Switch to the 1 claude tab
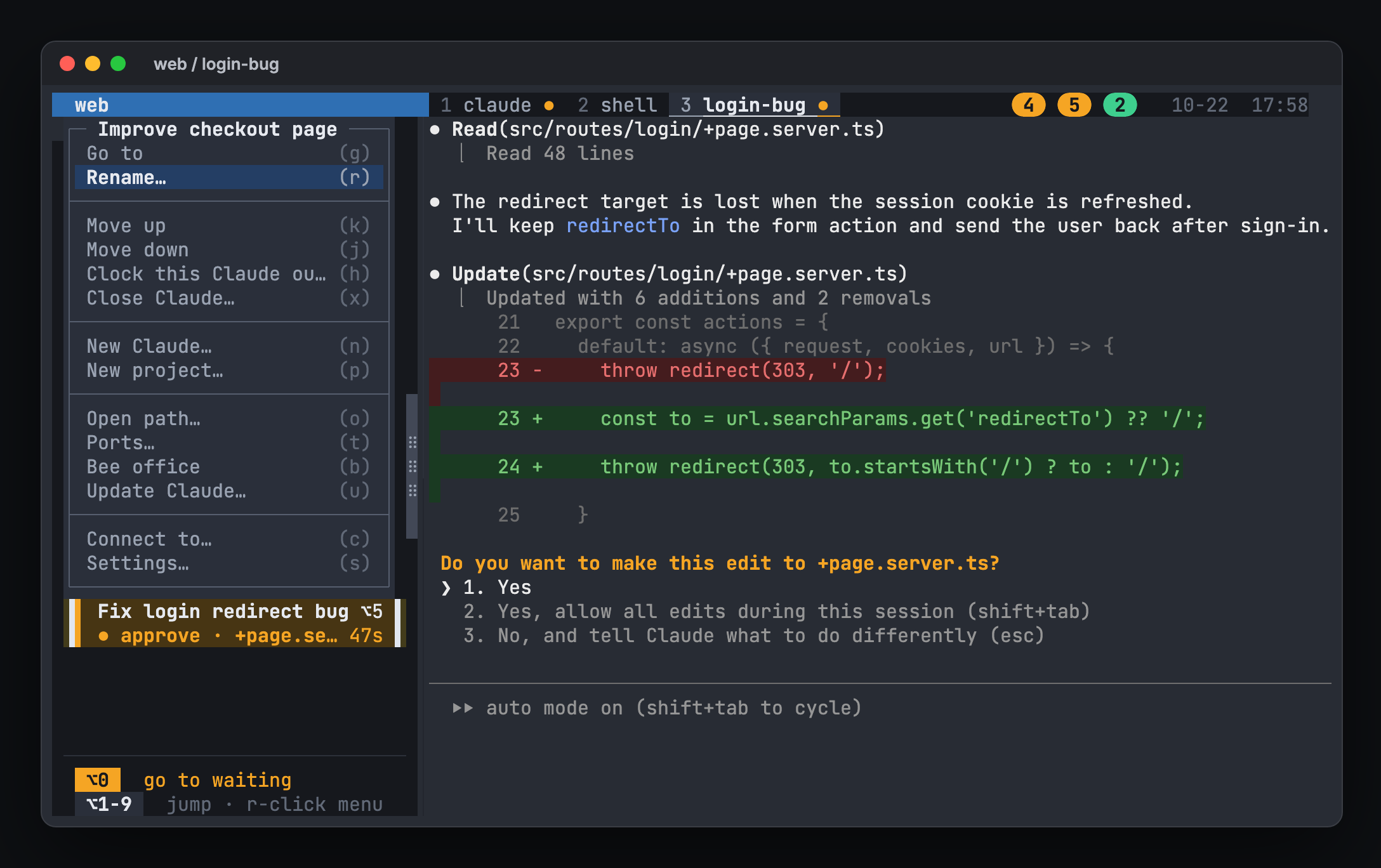This screenshot has width=1381, height=868. point(497,105)
